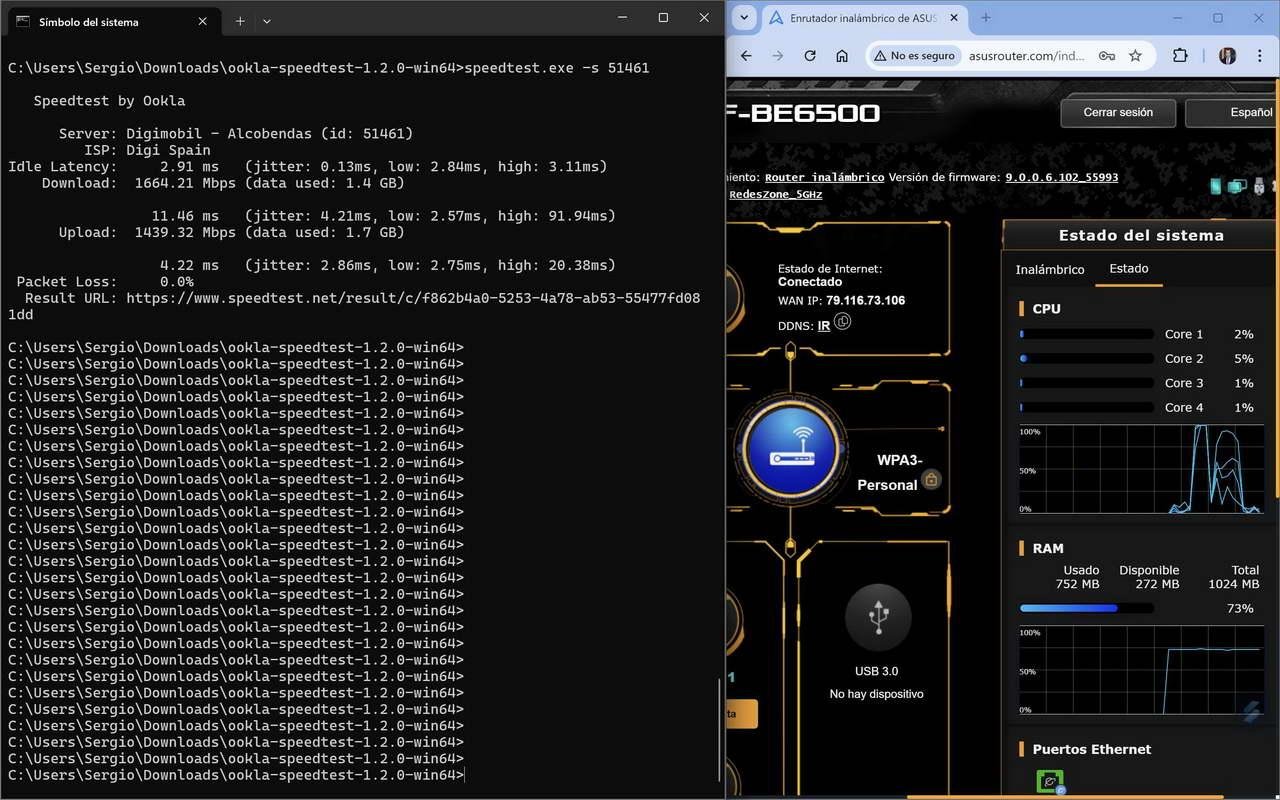This screenshot has width=1280, height=800.
Task: Close the Enrutador inalámbrico de ASUS tab
Action: (952, 18)
